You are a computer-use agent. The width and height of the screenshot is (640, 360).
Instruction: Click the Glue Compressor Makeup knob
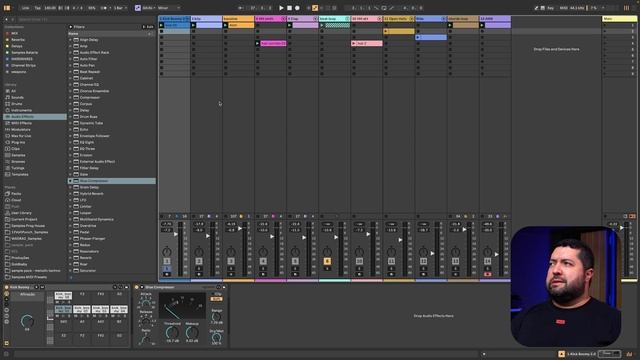point(192,332)
